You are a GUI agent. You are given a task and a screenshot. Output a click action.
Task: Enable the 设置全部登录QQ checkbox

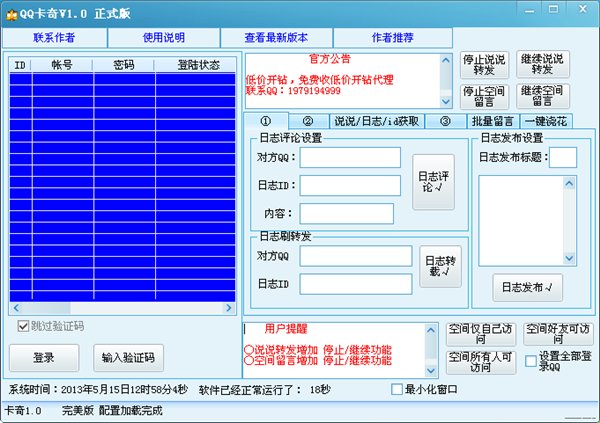coord(531,361)
